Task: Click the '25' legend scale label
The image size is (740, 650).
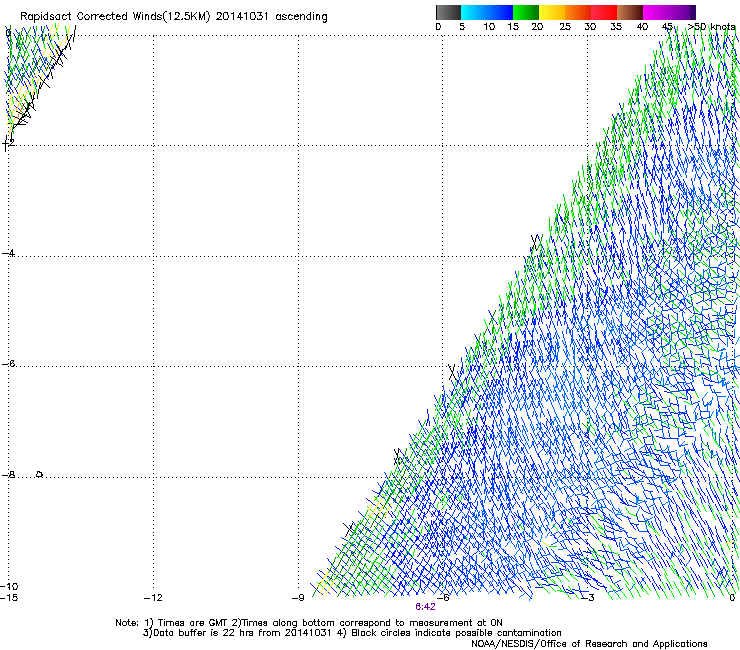Action: [564, 27]
